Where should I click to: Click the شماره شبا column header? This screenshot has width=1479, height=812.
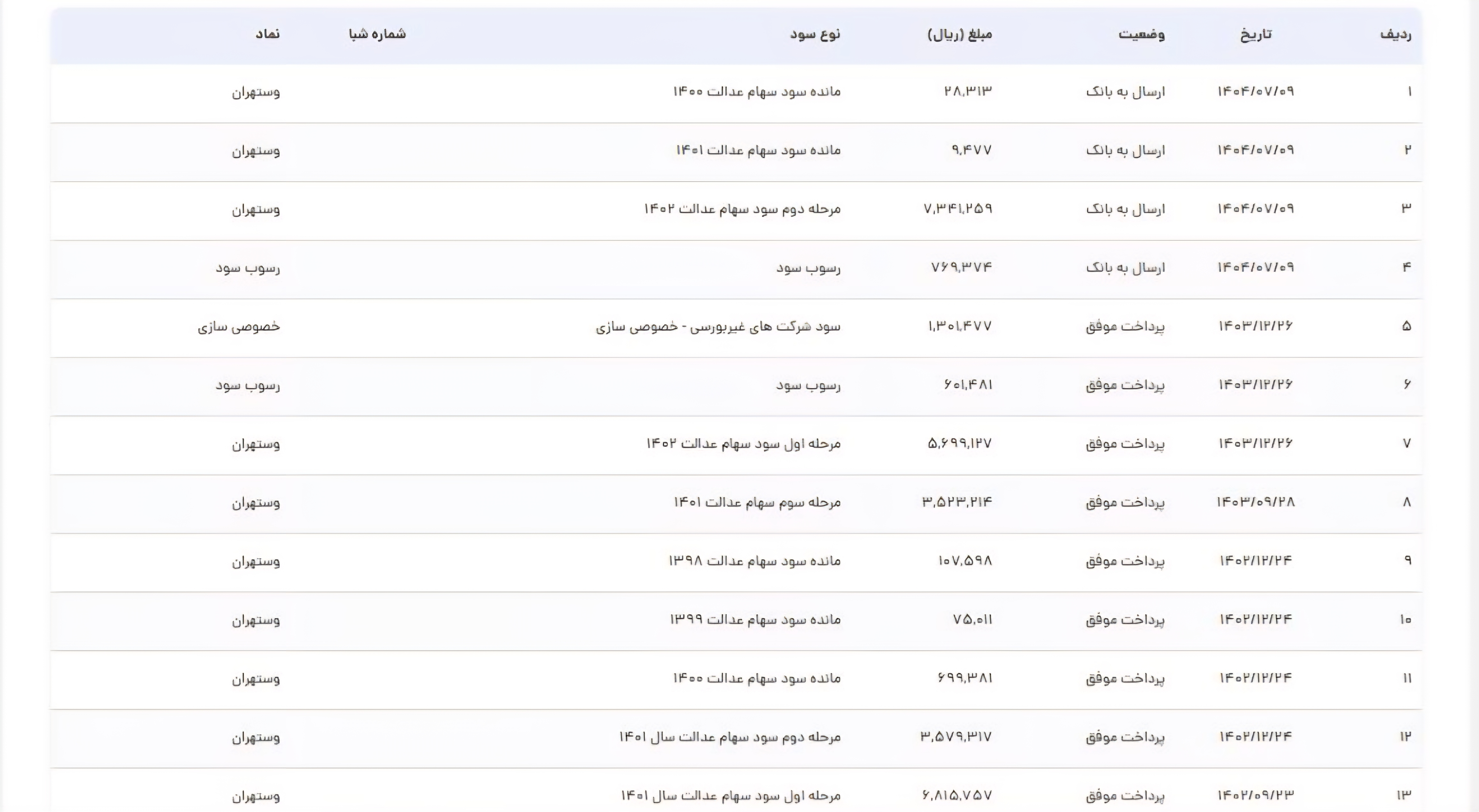(x=377, y=34)
